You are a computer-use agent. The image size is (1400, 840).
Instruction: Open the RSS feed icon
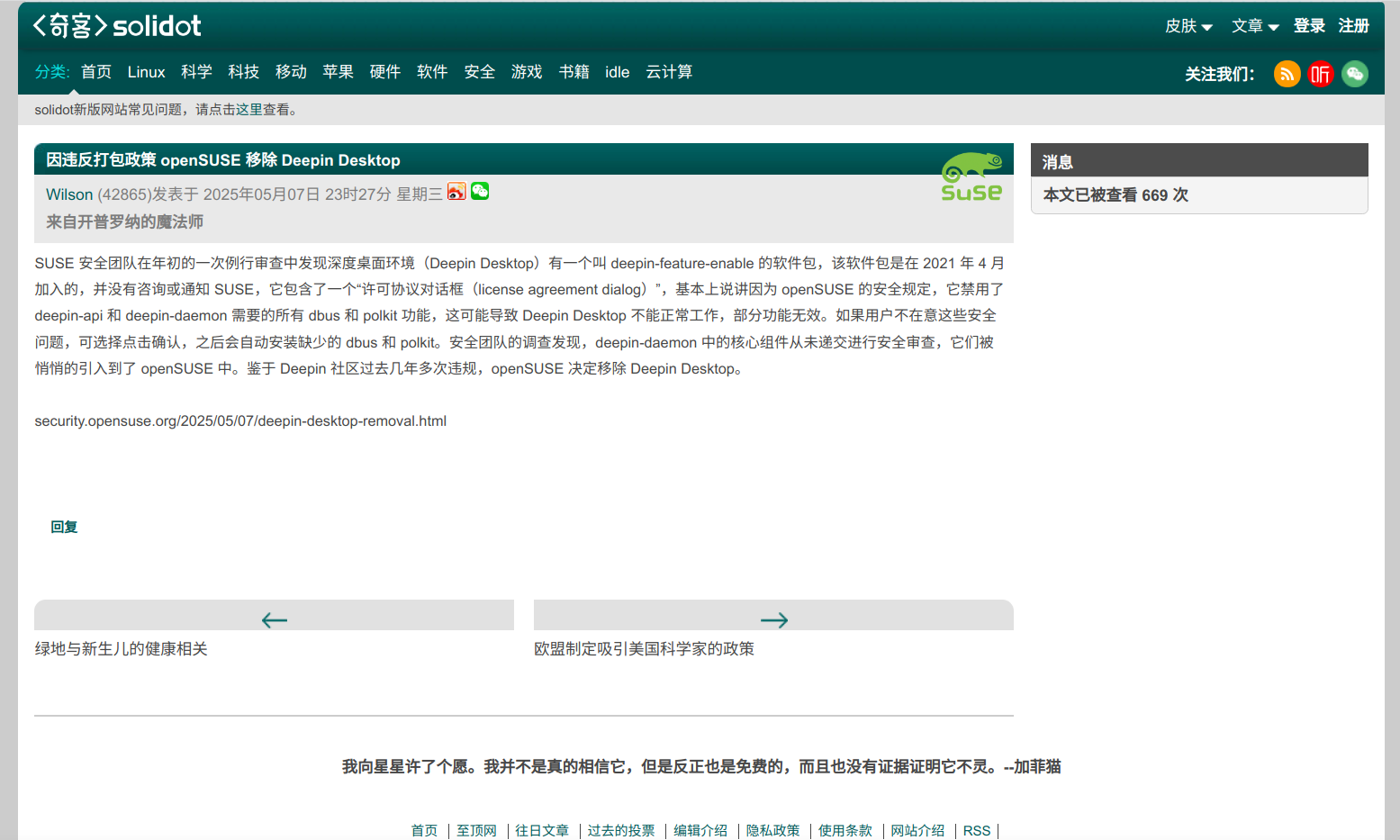click(x=1287, y=74)
